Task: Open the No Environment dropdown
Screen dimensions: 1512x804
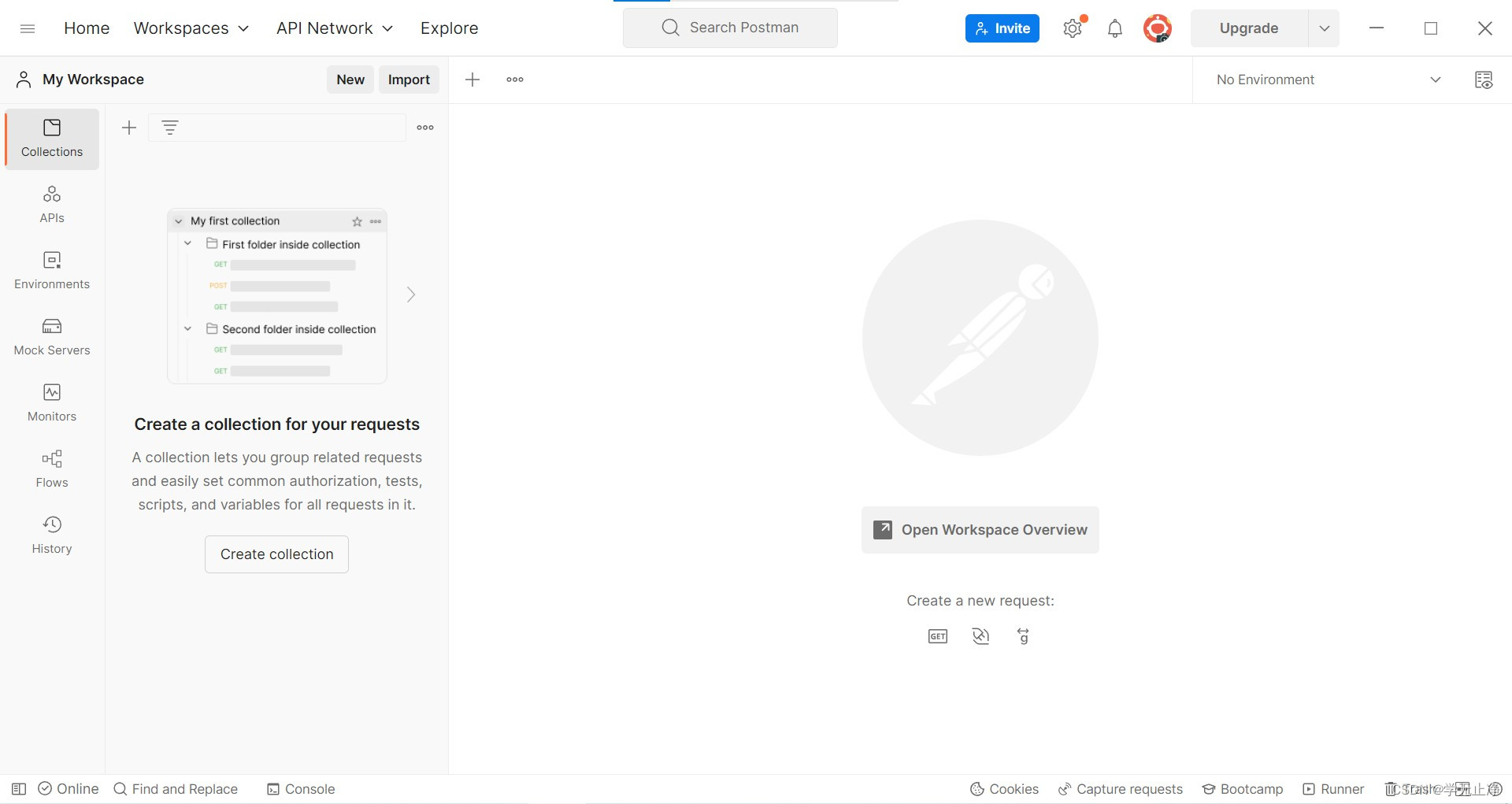Action: coord(1329,80)
